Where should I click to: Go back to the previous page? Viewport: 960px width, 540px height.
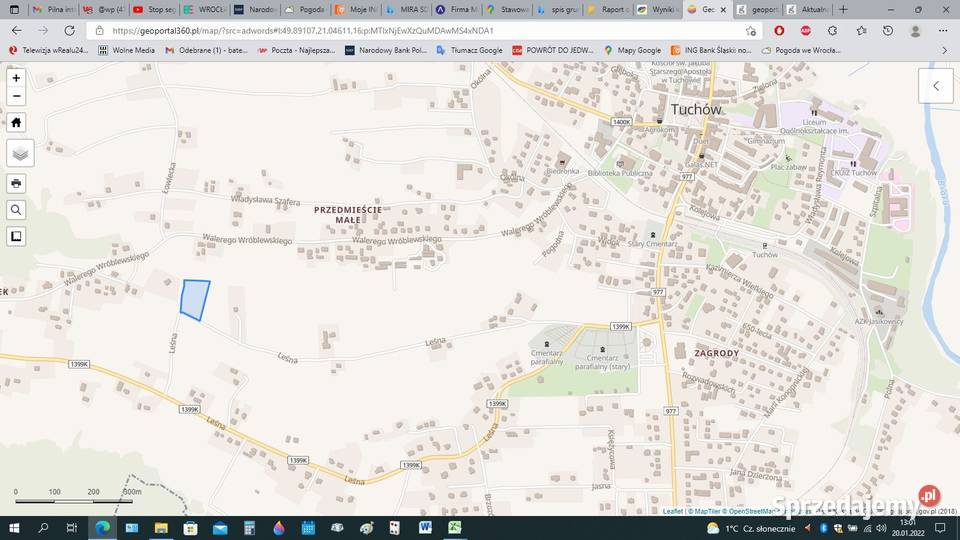17,31
